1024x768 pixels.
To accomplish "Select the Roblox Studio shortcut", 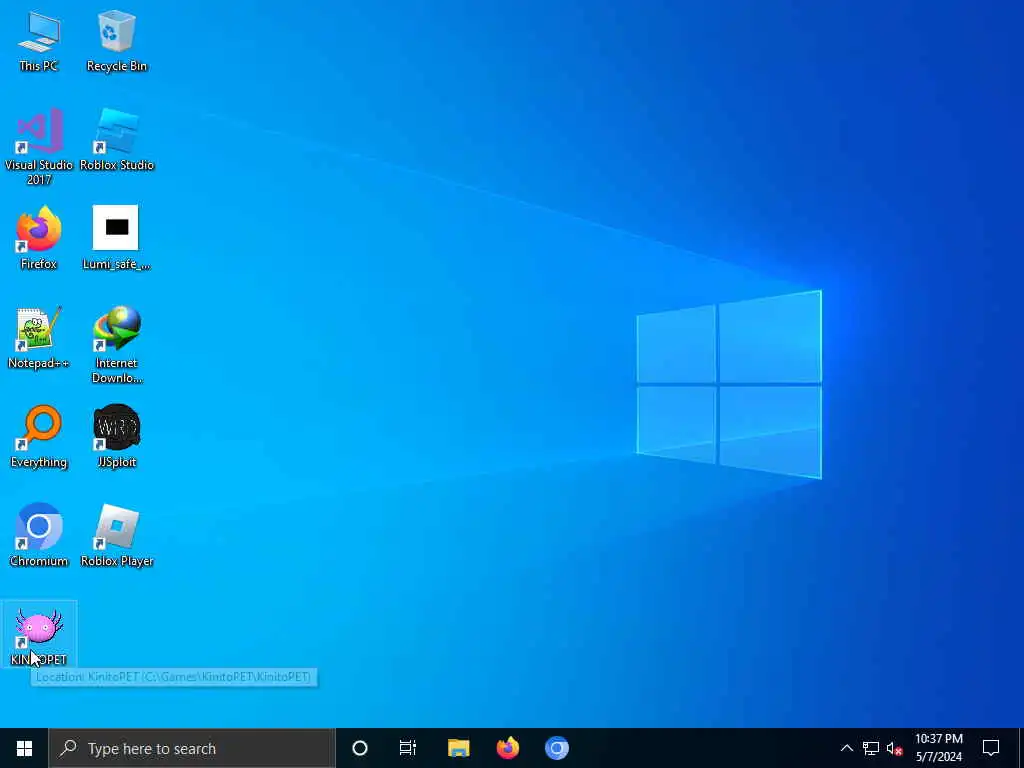I will tap(117, 140).
